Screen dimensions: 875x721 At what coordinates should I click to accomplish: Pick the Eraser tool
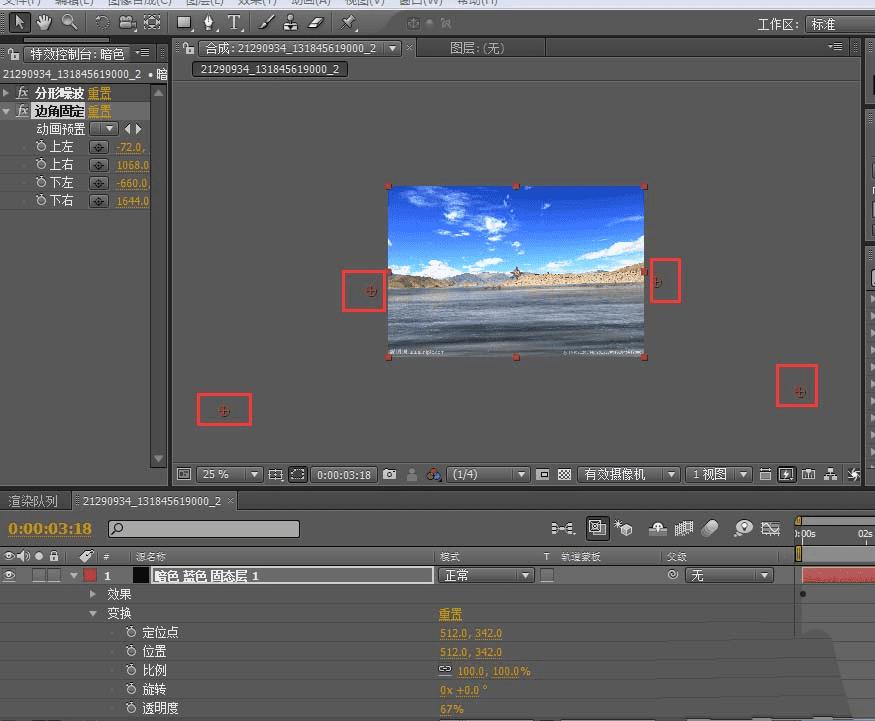(317, 22)
